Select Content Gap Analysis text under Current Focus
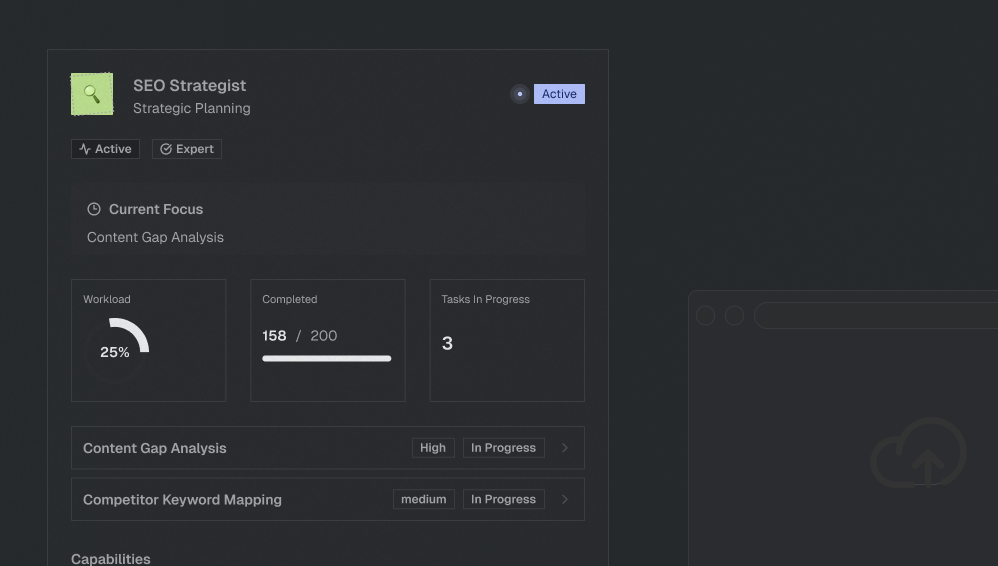This screenshot has height=566, width=998. 155,237
